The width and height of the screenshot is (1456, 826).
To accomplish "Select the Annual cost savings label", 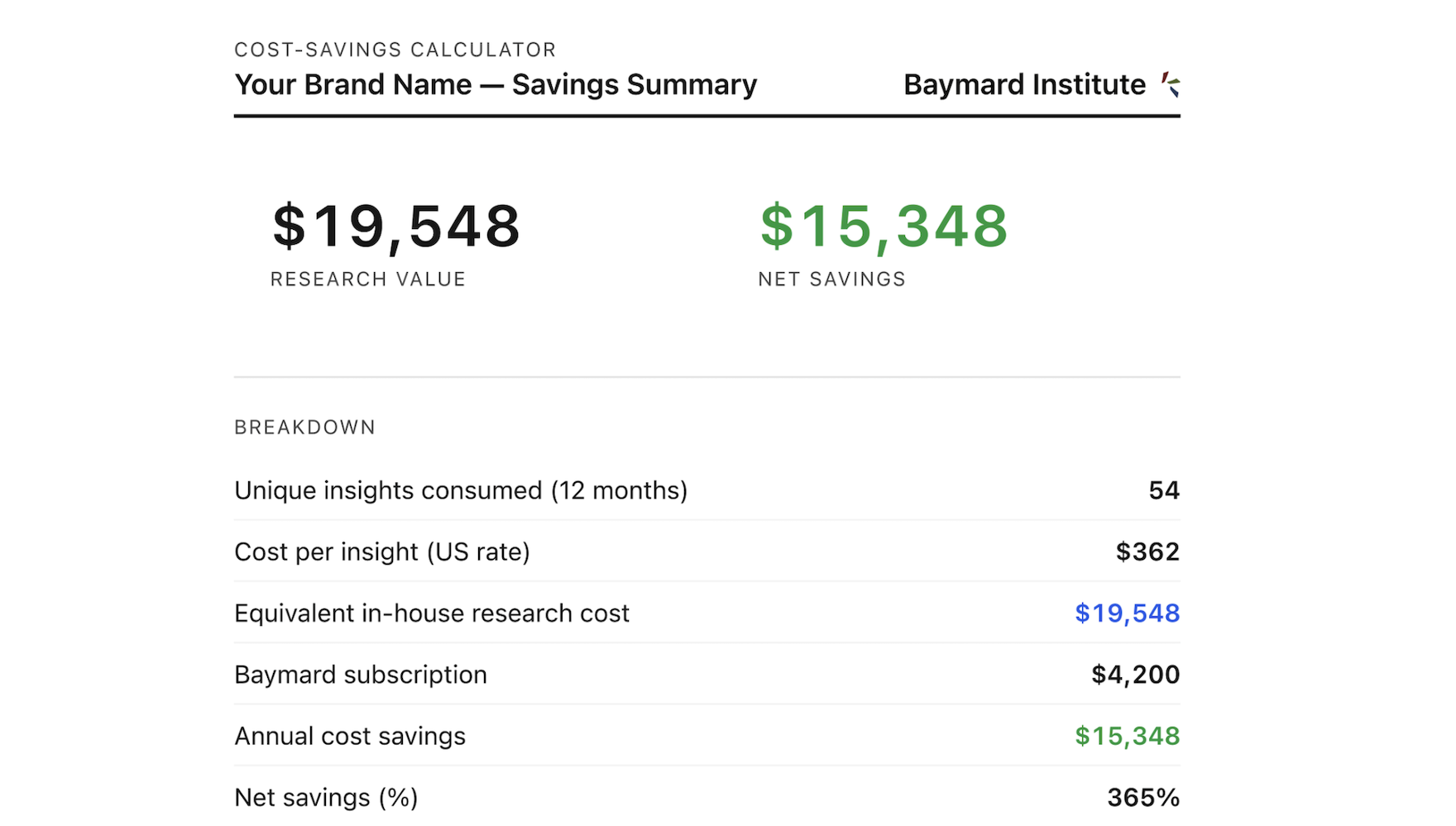I will point(350,736).
